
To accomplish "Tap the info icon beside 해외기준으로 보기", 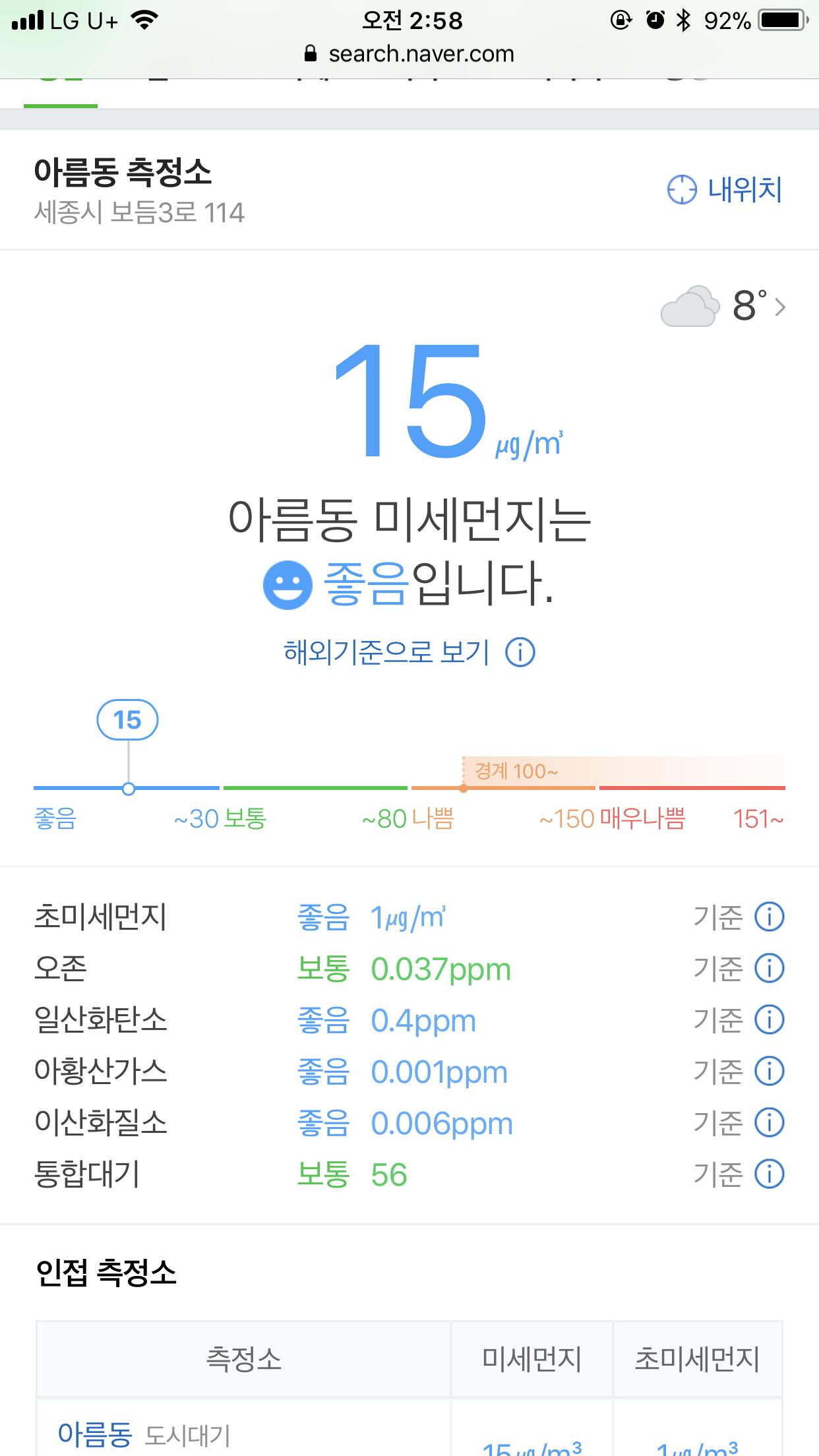I will [520, 652].
